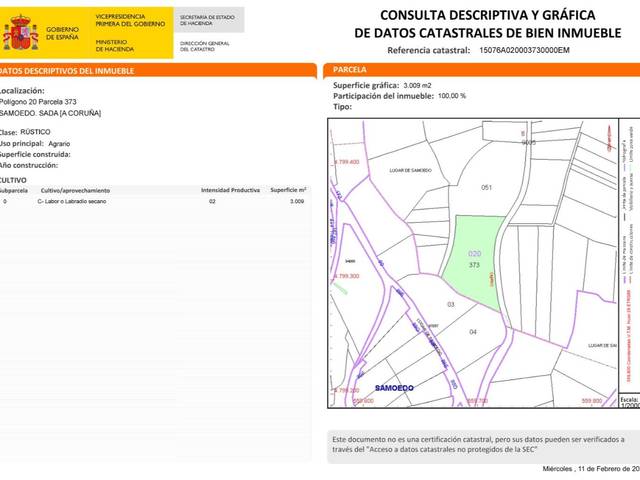The width and height of the screenshot is (640, 480).
Task: Click the 'Cultivo/aprovechamiento' column header
Action: pos(76,191)
